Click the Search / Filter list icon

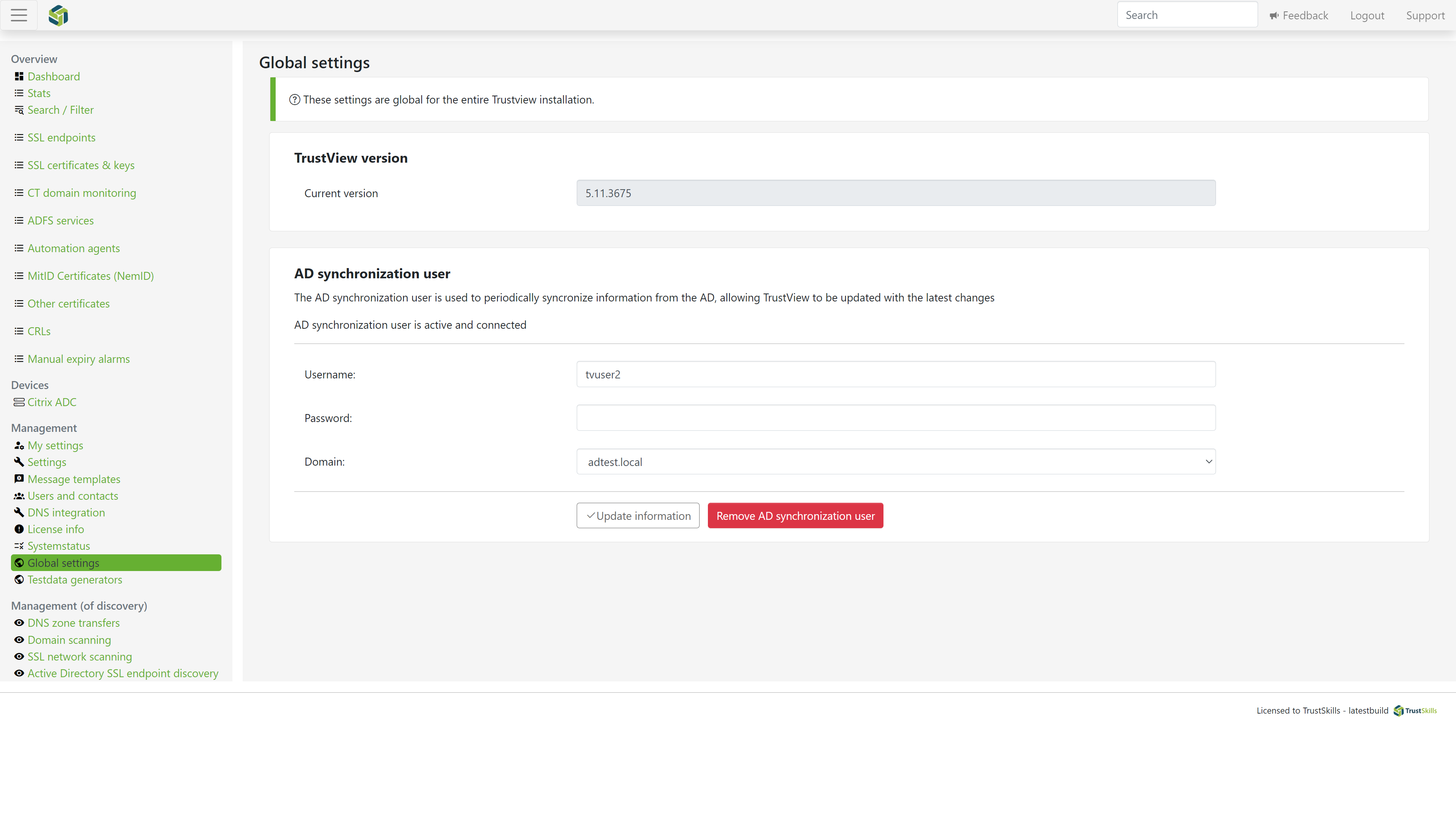point(19,110)
